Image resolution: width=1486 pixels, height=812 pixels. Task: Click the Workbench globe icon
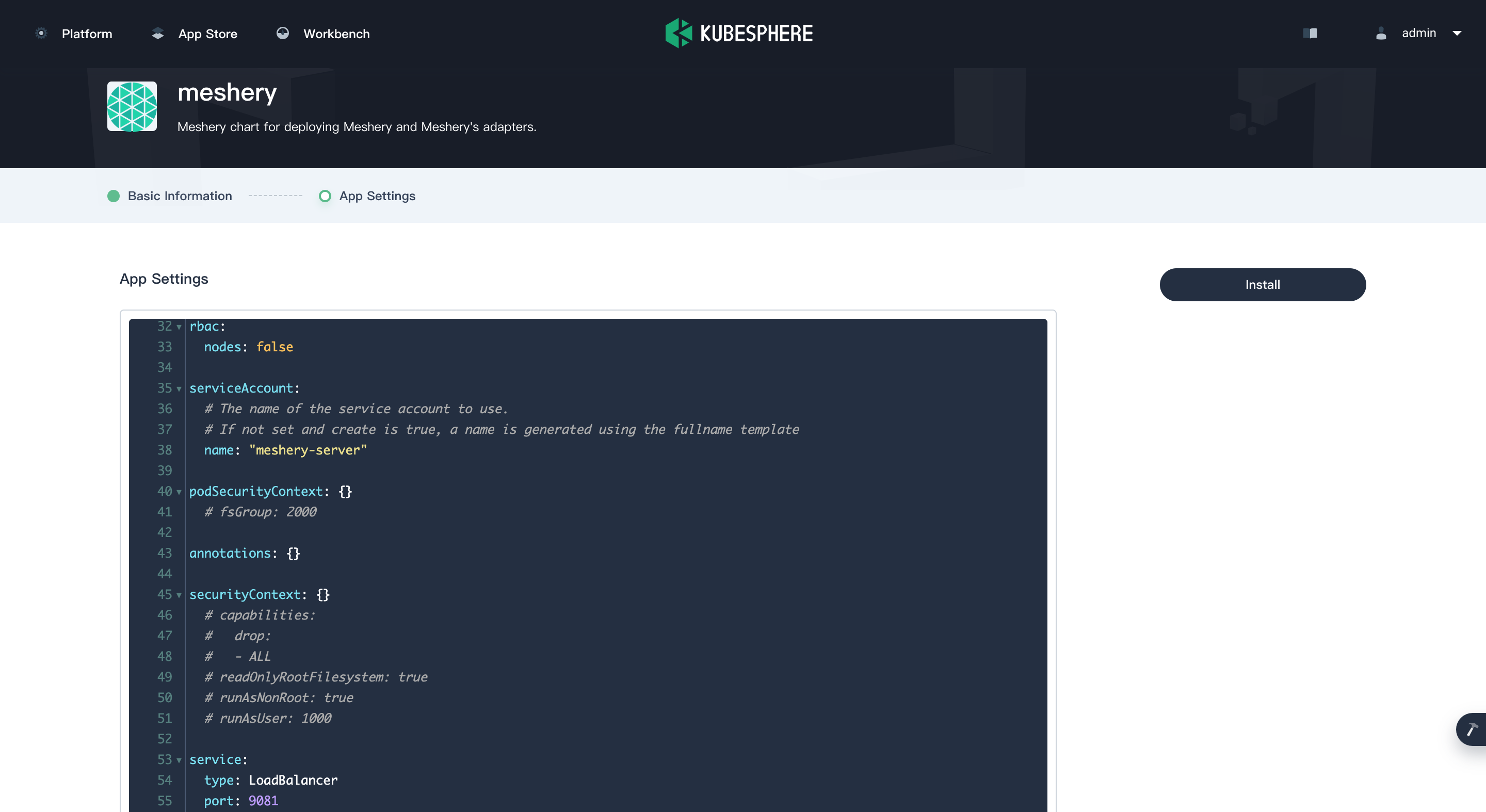coord(283,34)
